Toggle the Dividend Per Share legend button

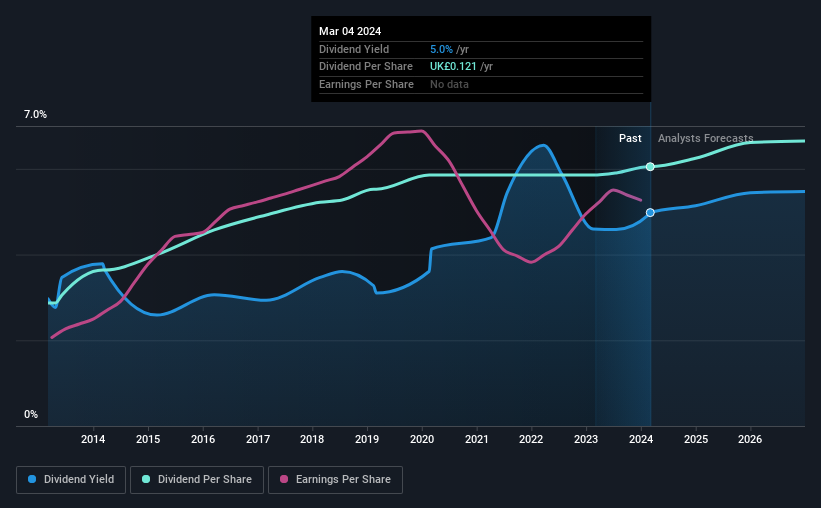click(197, 479)
